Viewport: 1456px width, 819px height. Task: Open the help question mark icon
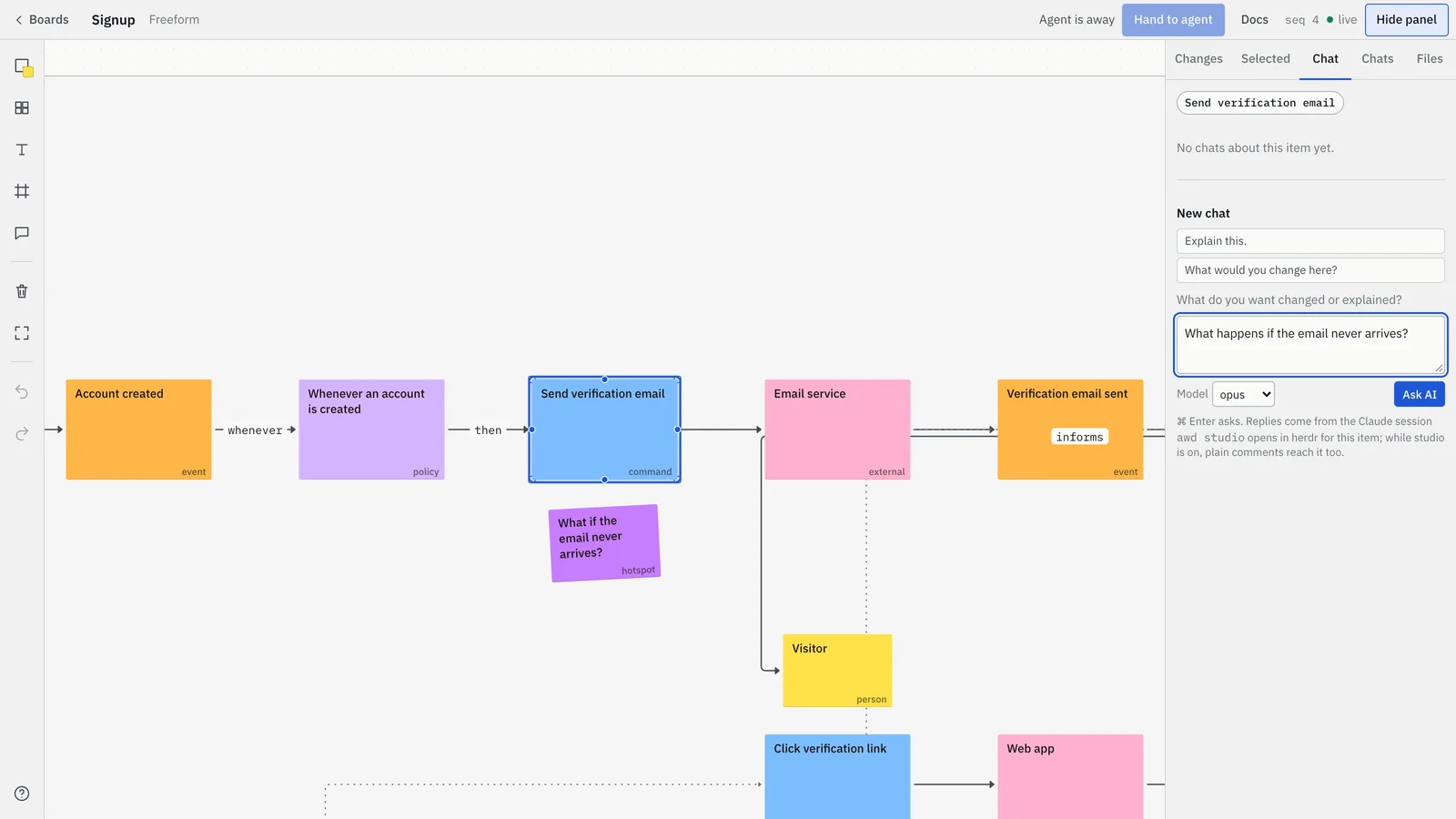click(22, 794)
